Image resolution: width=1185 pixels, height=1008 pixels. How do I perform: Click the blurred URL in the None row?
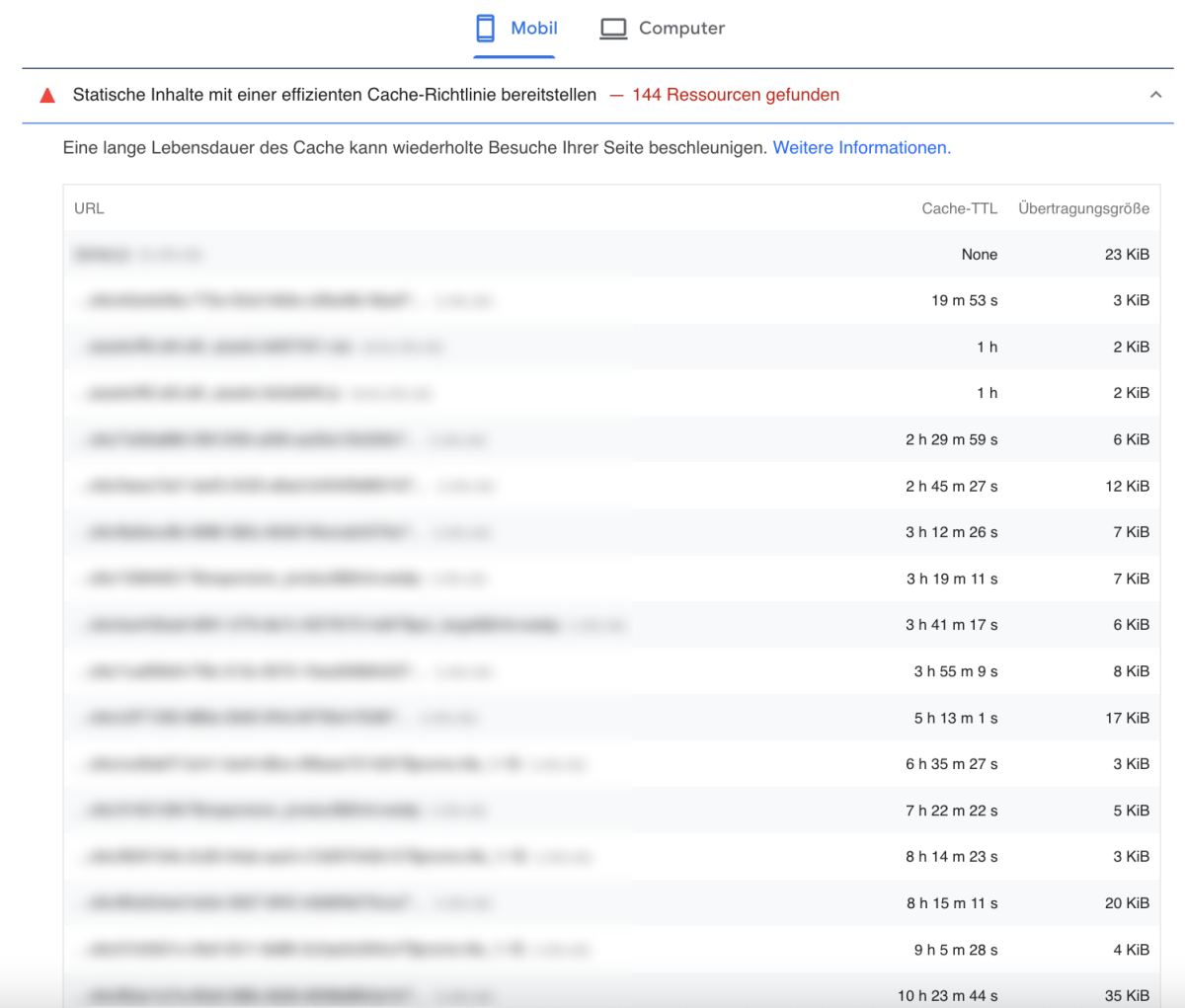138,255
